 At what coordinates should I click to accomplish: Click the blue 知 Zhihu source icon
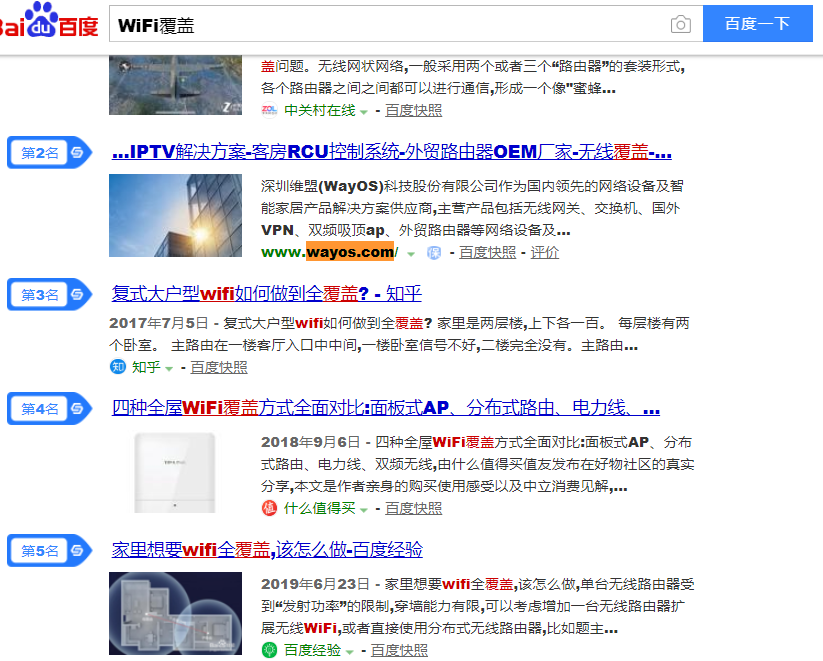tap(118, 366)
